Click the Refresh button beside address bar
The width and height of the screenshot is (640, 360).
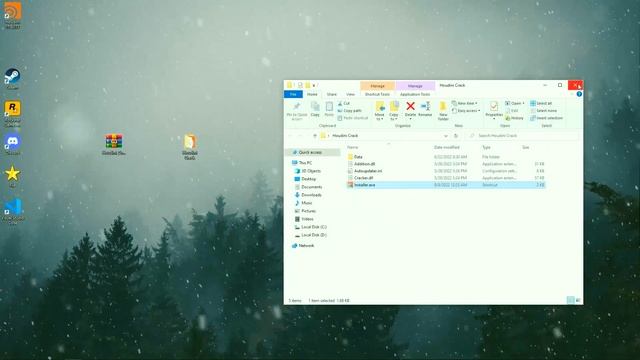(x=456, y=136)
